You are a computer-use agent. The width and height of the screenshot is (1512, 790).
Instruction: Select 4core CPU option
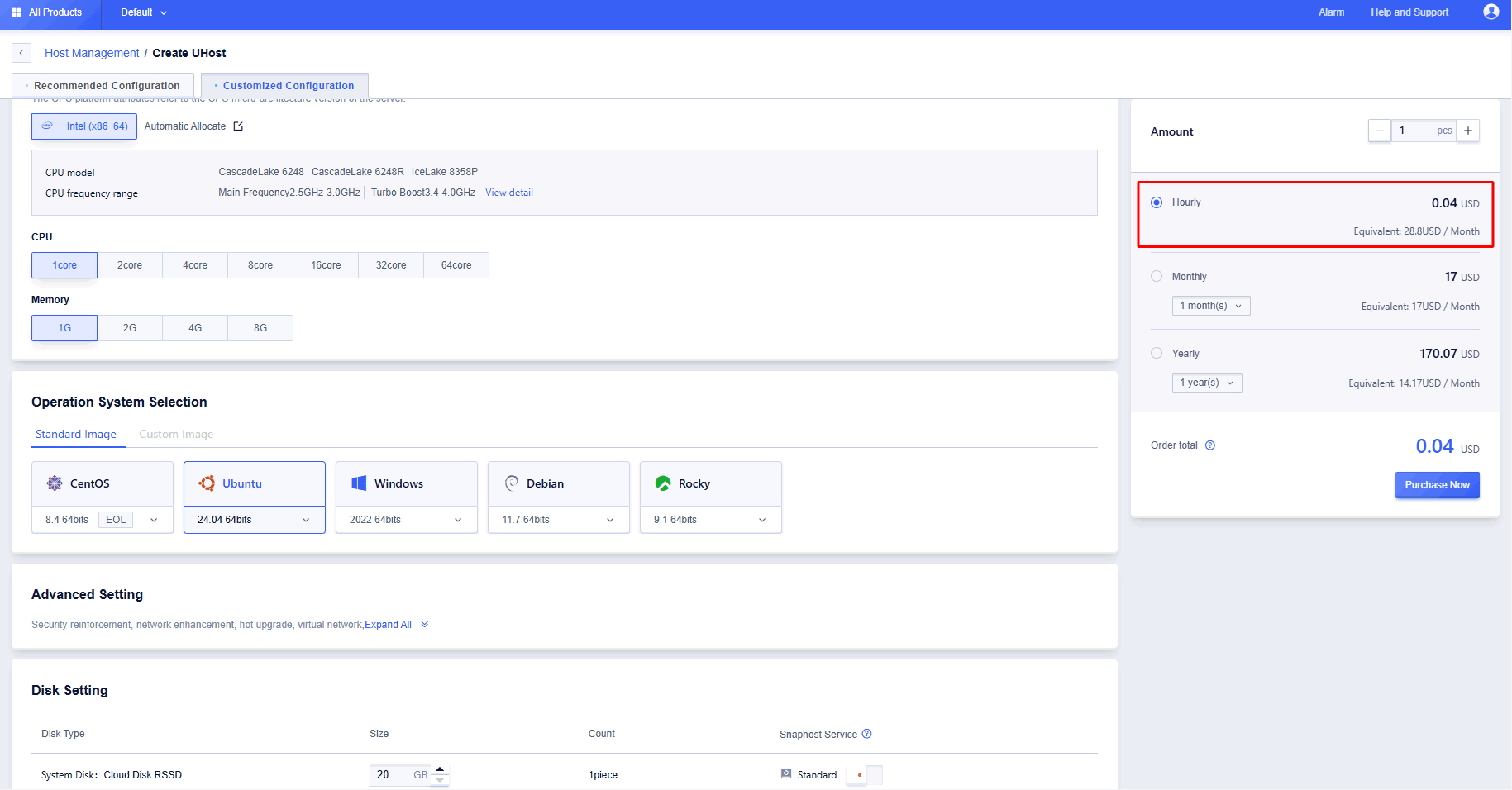click(195, 265)
